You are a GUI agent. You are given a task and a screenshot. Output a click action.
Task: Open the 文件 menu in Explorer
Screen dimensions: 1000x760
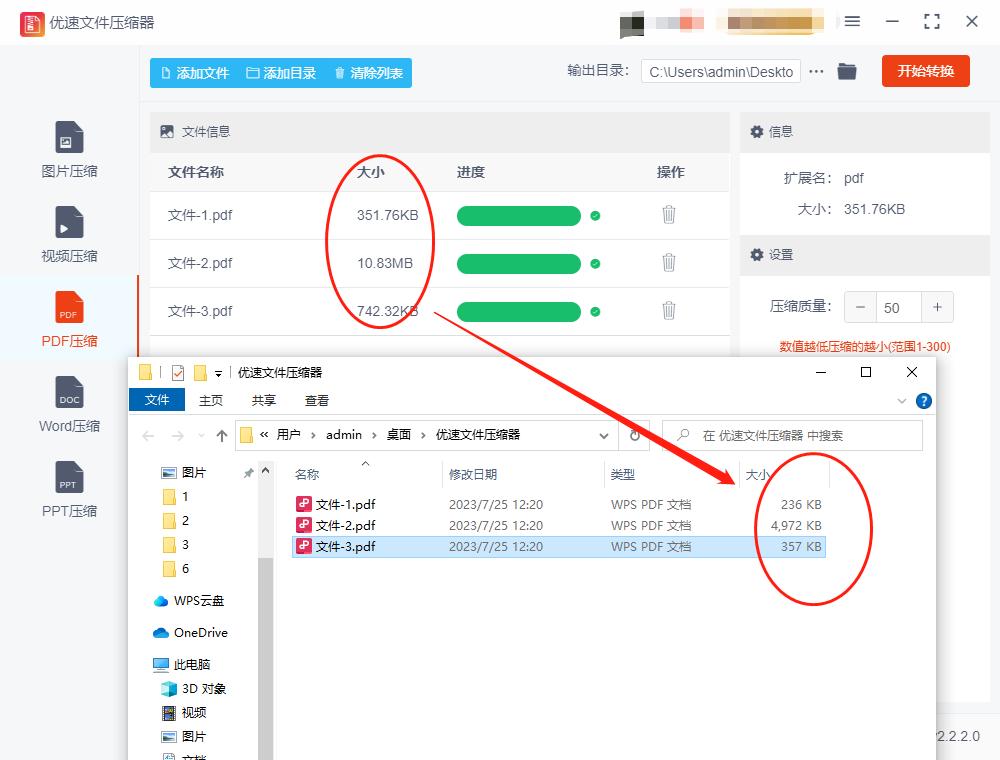pyautogui.click(x=156, y=400)
